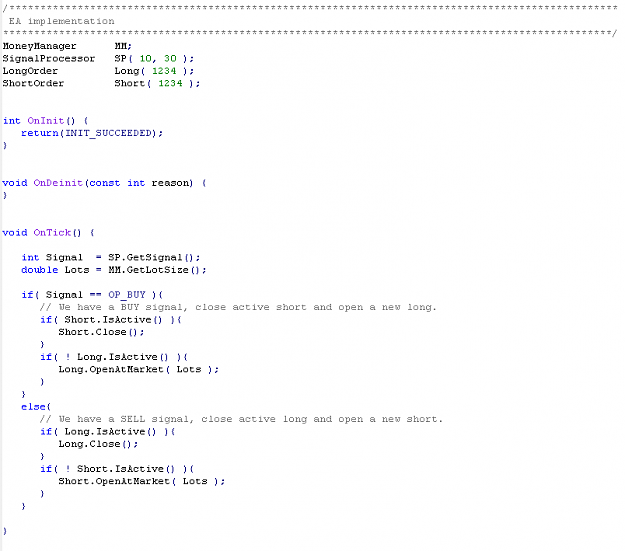The width and height of the screenshot is (625, 551).
Task: Click the ShortOrder type declaration
Action: pyautogui.click(x=33, y=83)
